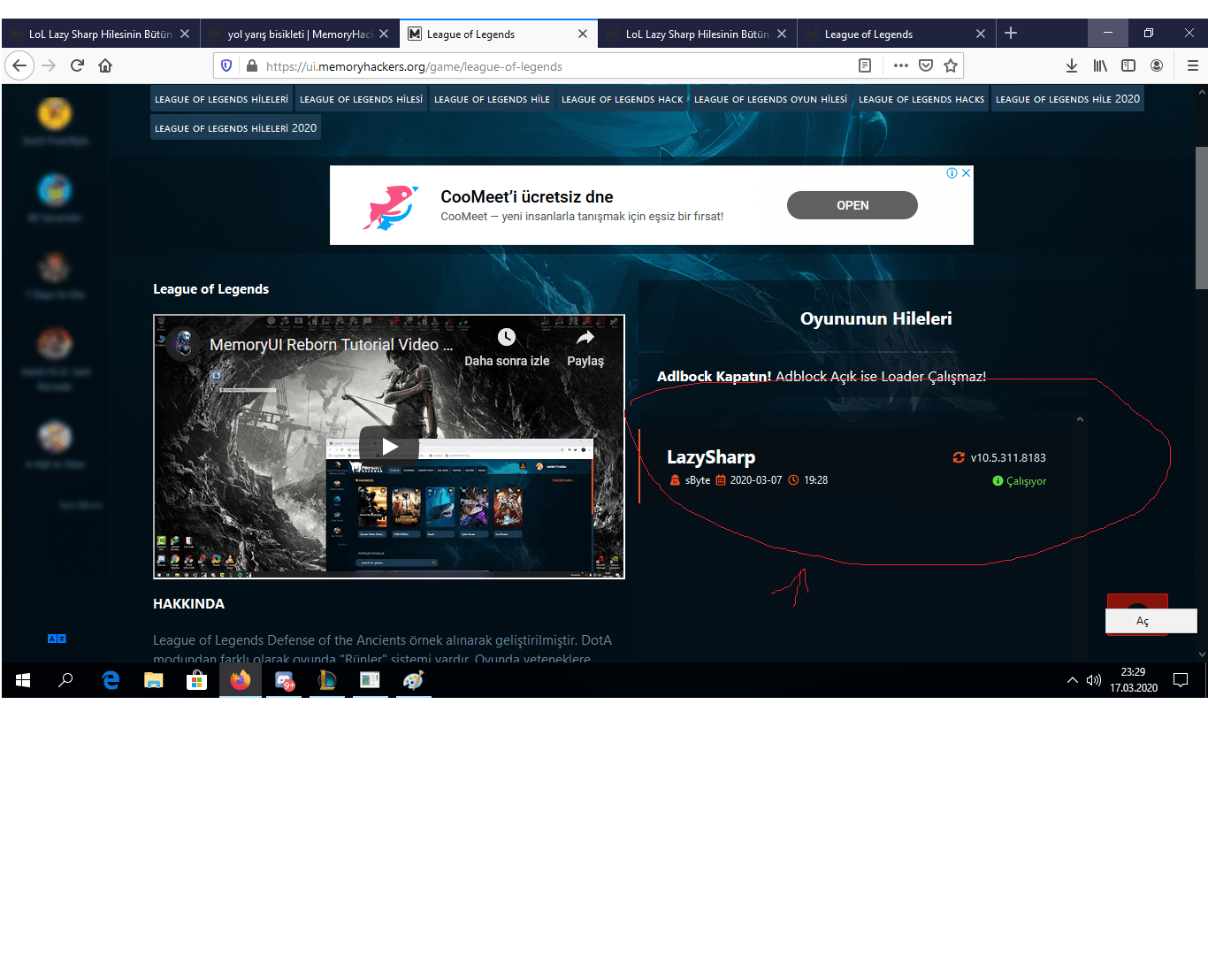
Task: Toggle volume speaker icon in system tray
Action: [x=1094, y=680]
